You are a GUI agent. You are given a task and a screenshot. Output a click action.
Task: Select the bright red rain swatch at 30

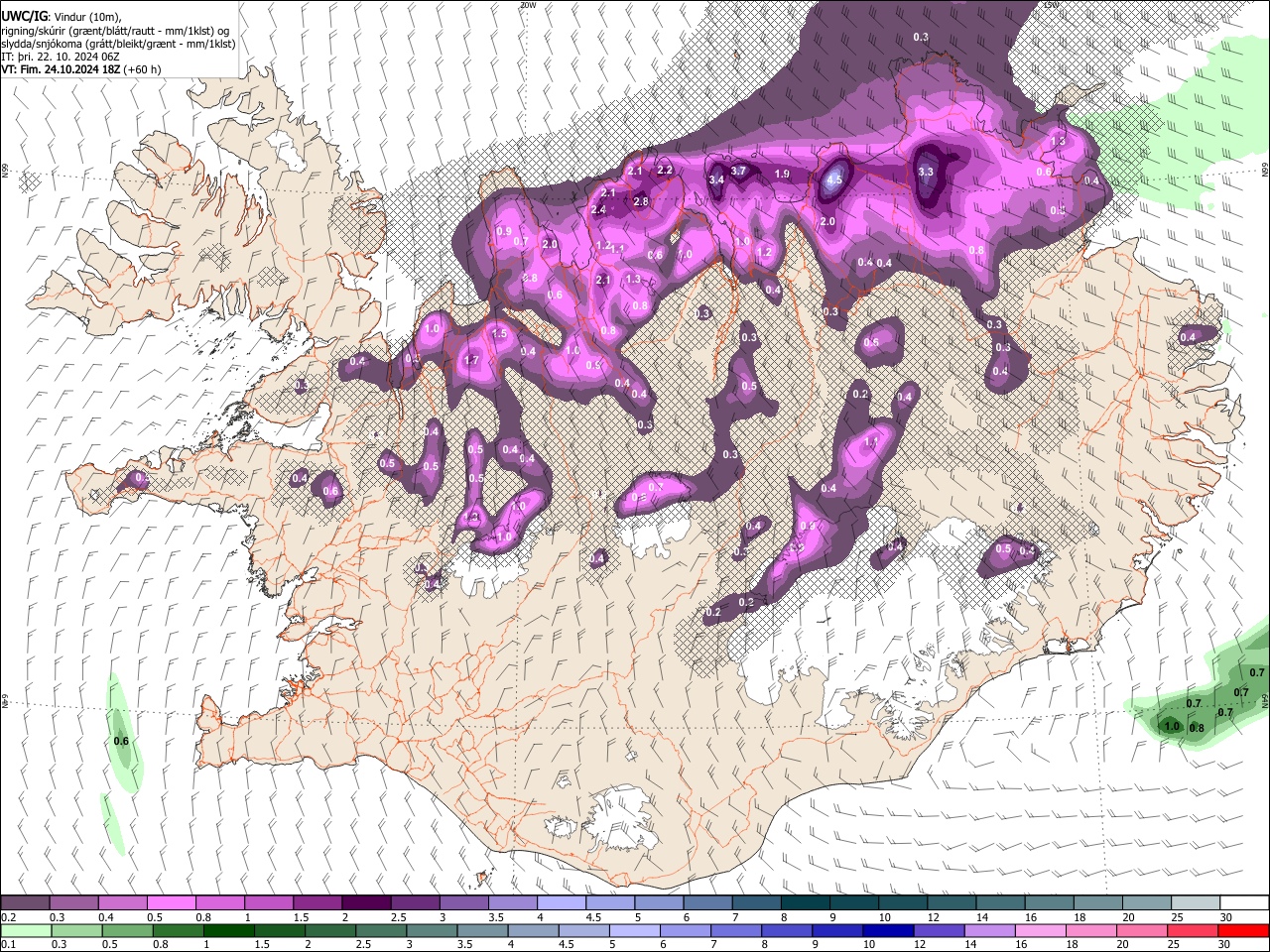pyautogui.click(x=1243, y=931)
